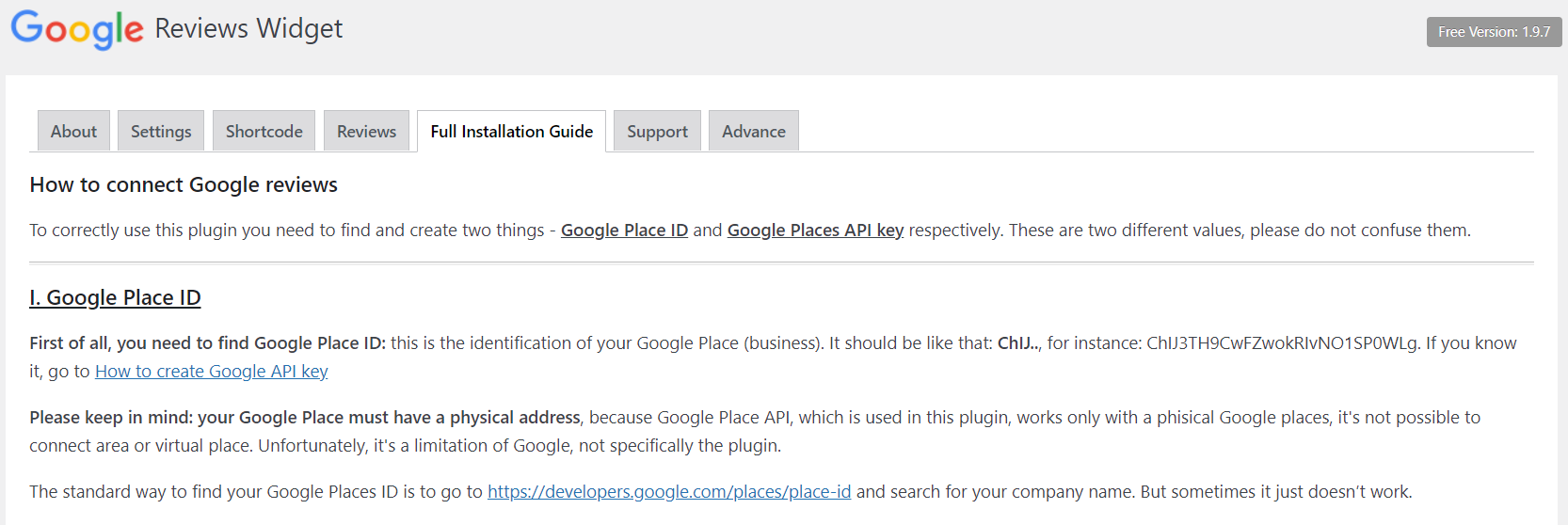Open the Support tab
The height and width of the screenshot is (525, 1568).
click(x=657, y=132)
